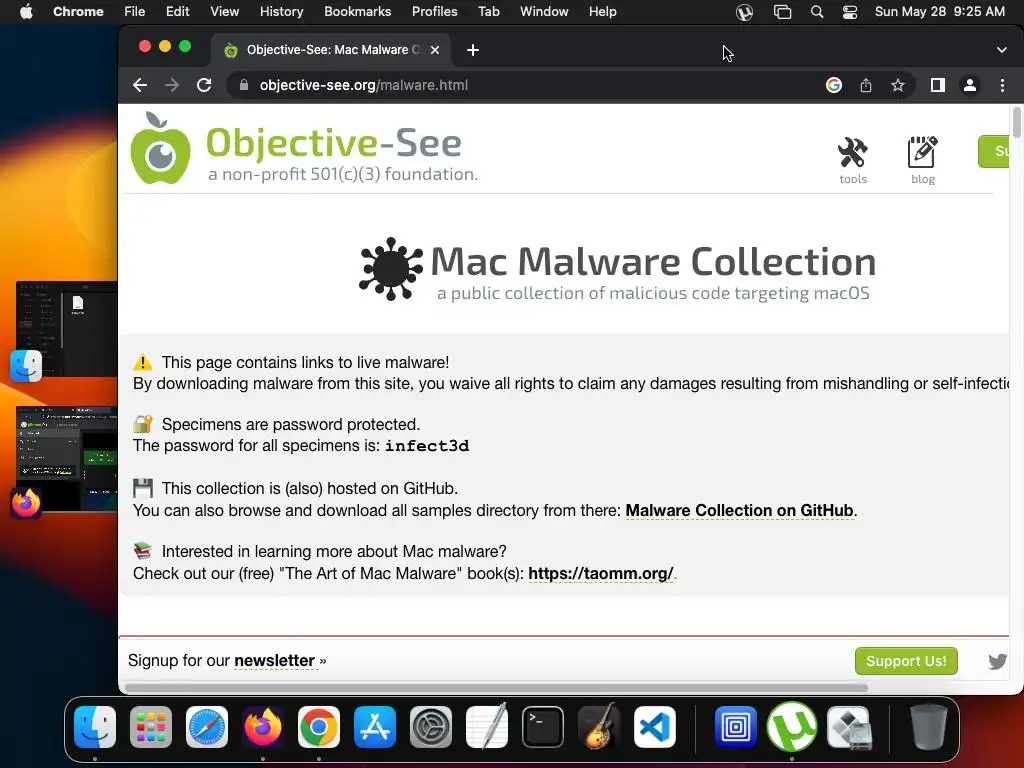The height and width of the screenshot is (768, 1024).
Task: Open the tools page icon
Action: point(853,160)
